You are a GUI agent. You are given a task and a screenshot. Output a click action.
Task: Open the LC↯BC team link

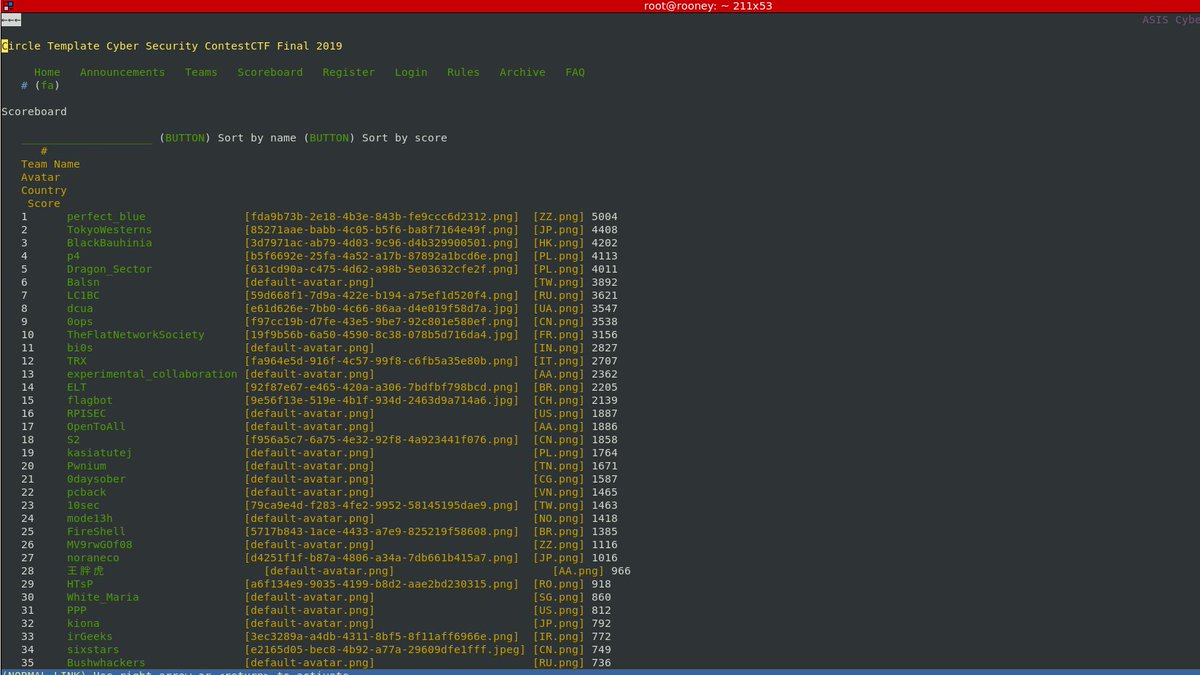[83, 295]
